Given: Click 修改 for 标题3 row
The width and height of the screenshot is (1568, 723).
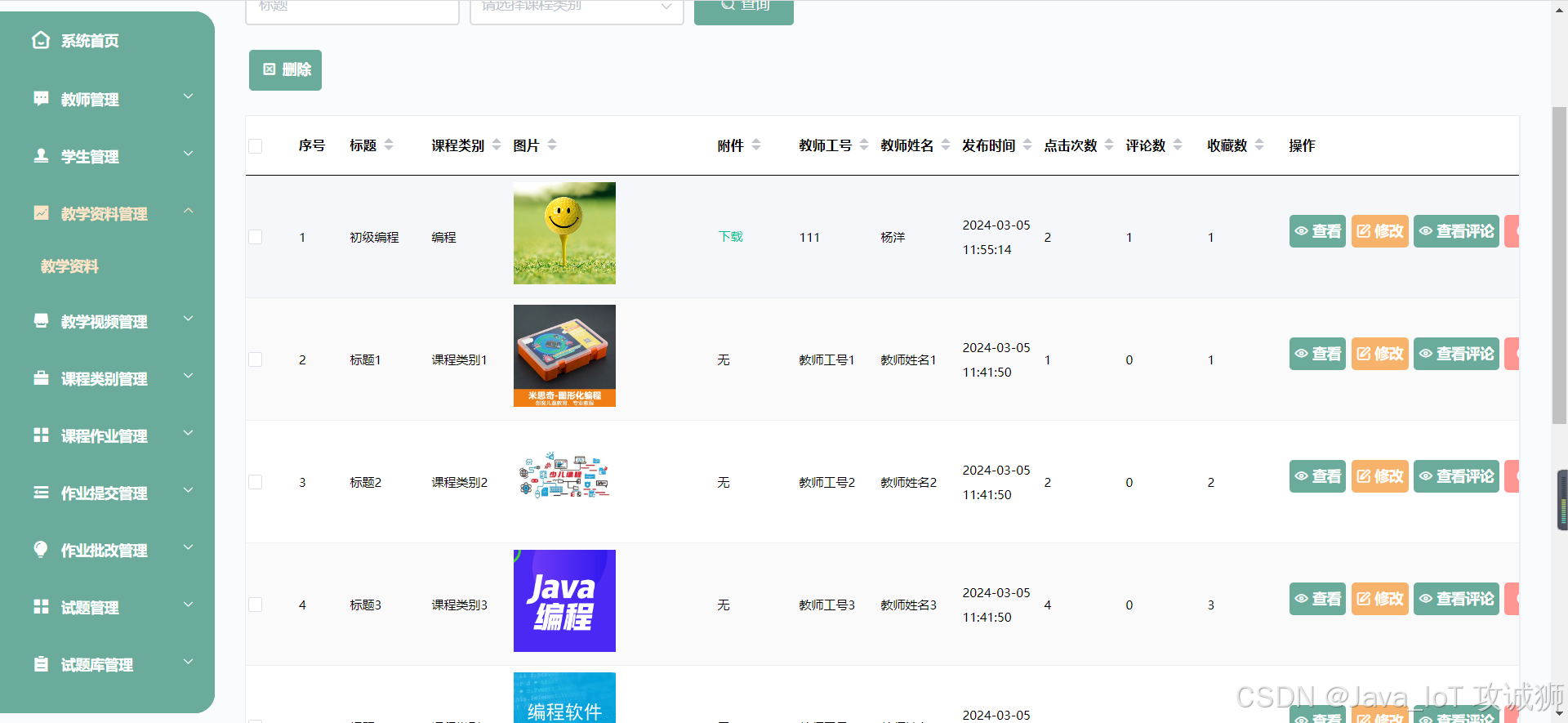Looking at the screenshot, I should point(1380,599).
